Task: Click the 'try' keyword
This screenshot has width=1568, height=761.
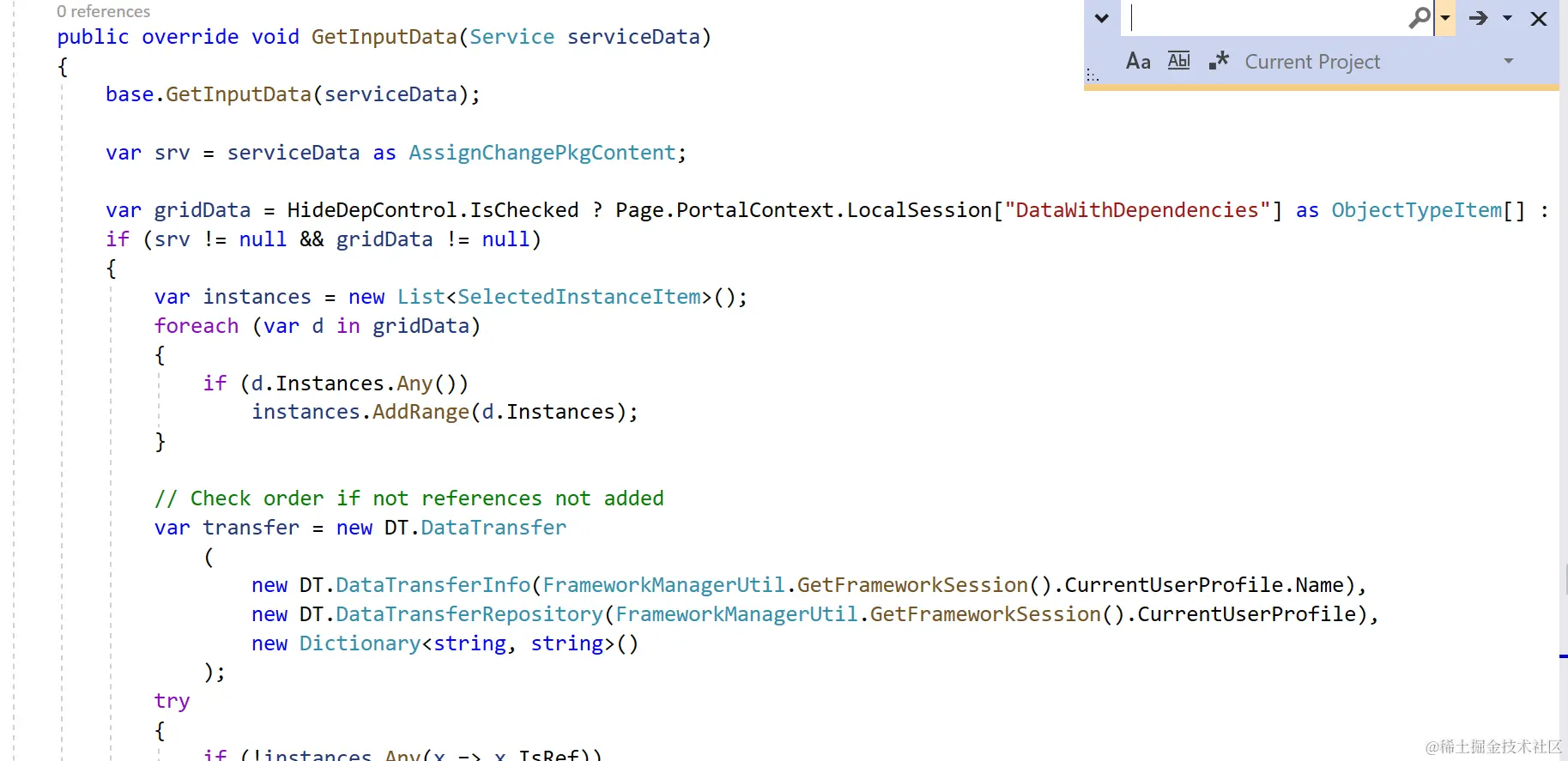Action: [173, 701]
